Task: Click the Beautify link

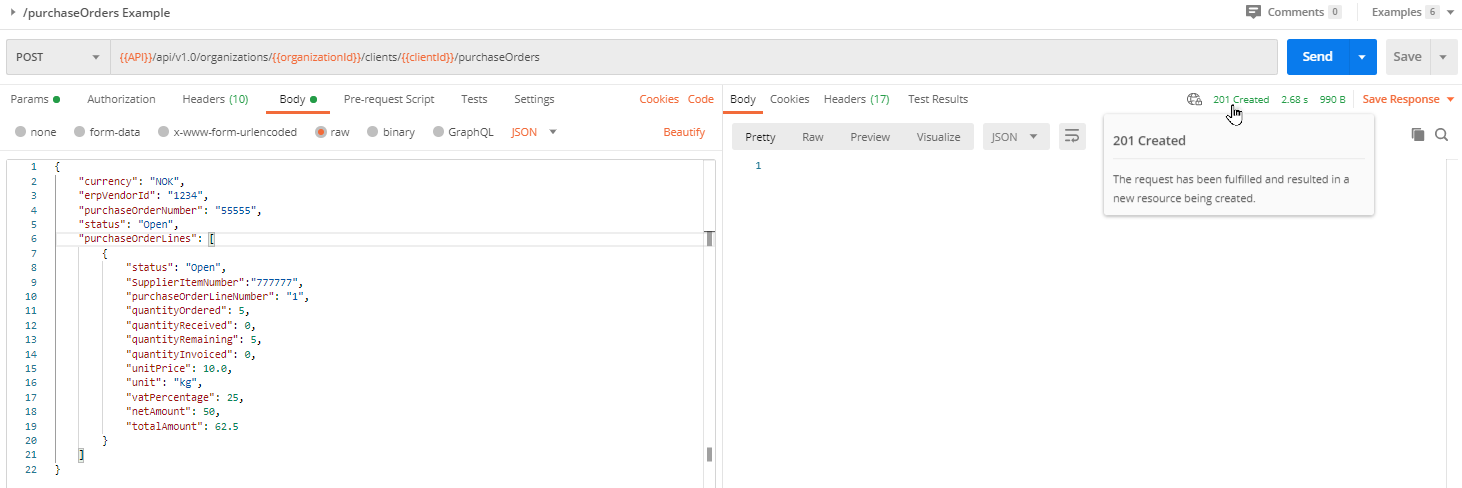Action: [684, 132]
